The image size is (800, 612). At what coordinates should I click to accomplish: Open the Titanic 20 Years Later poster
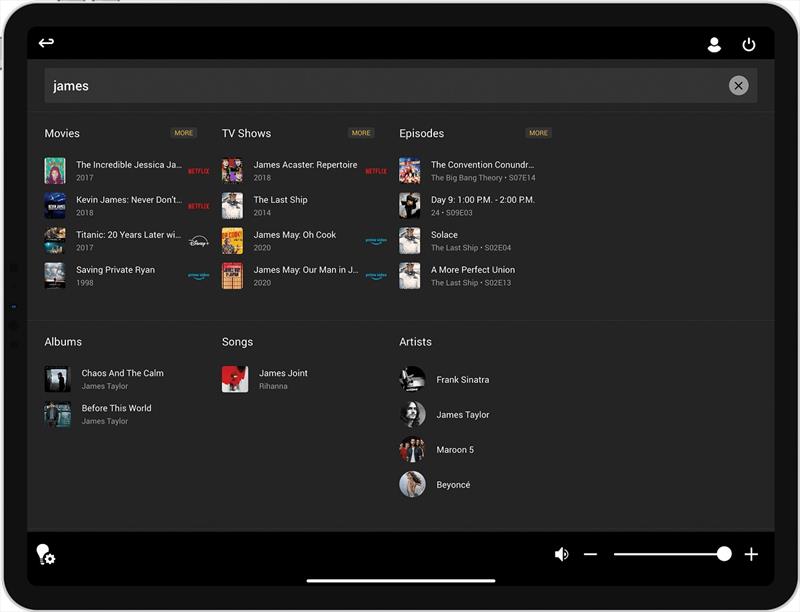[x=55, y=241]
